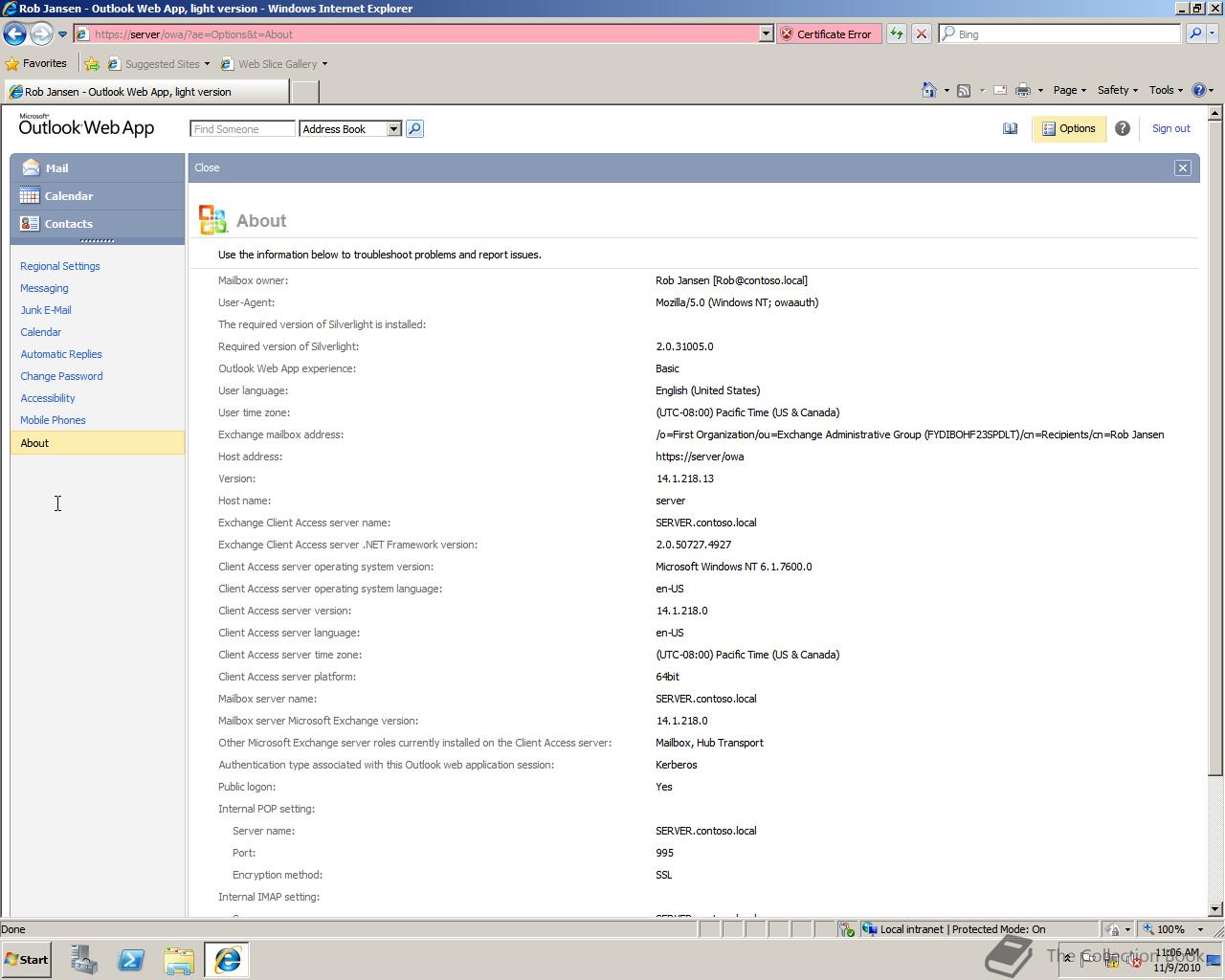Click the Find Someone search icon
Viewport: 1225px width, 980px height.
pos(414,129)
